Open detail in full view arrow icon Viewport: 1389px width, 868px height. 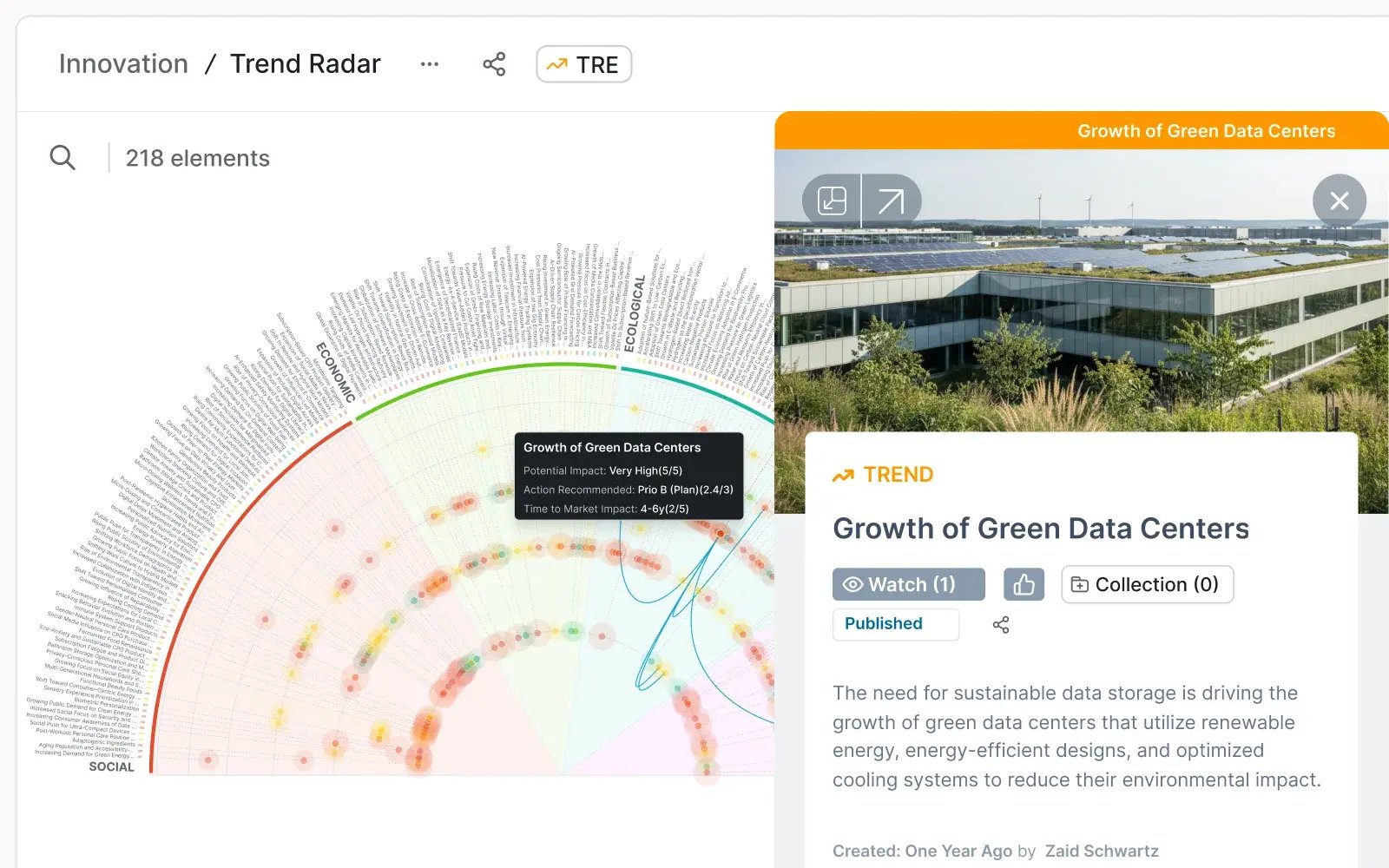(x=891, y=201)
